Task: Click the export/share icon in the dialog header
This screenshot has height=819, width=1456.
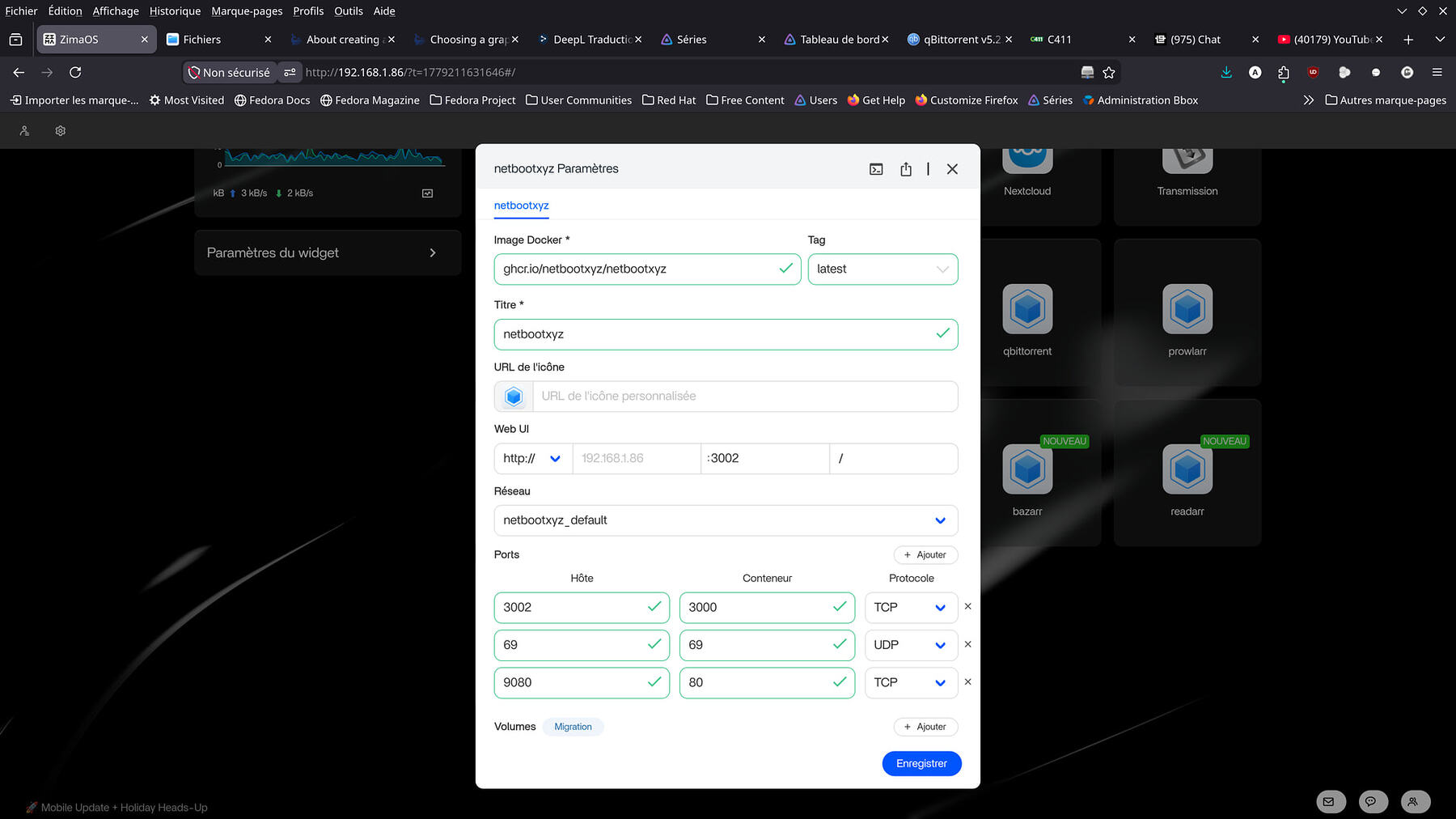Action: [x=906, y=169]
